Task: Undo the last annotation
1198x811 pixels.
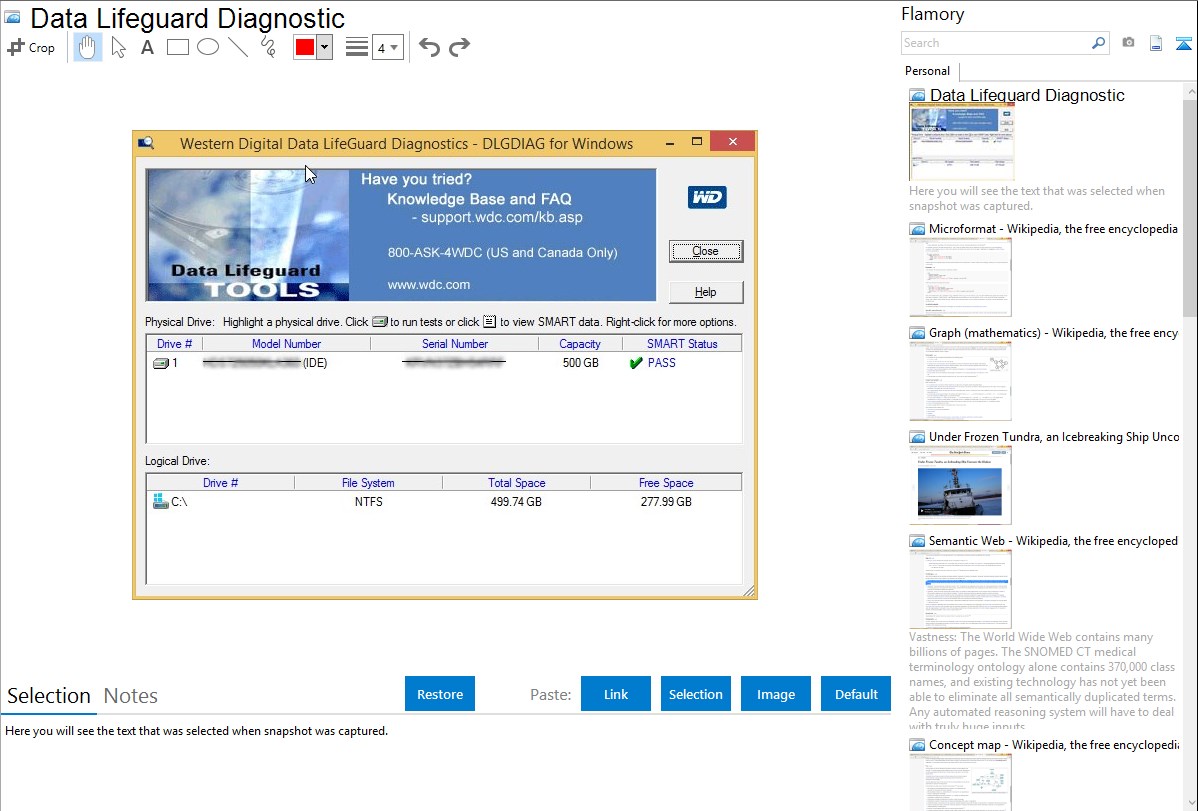Action: pyautogui.click(x=429, y=47)
